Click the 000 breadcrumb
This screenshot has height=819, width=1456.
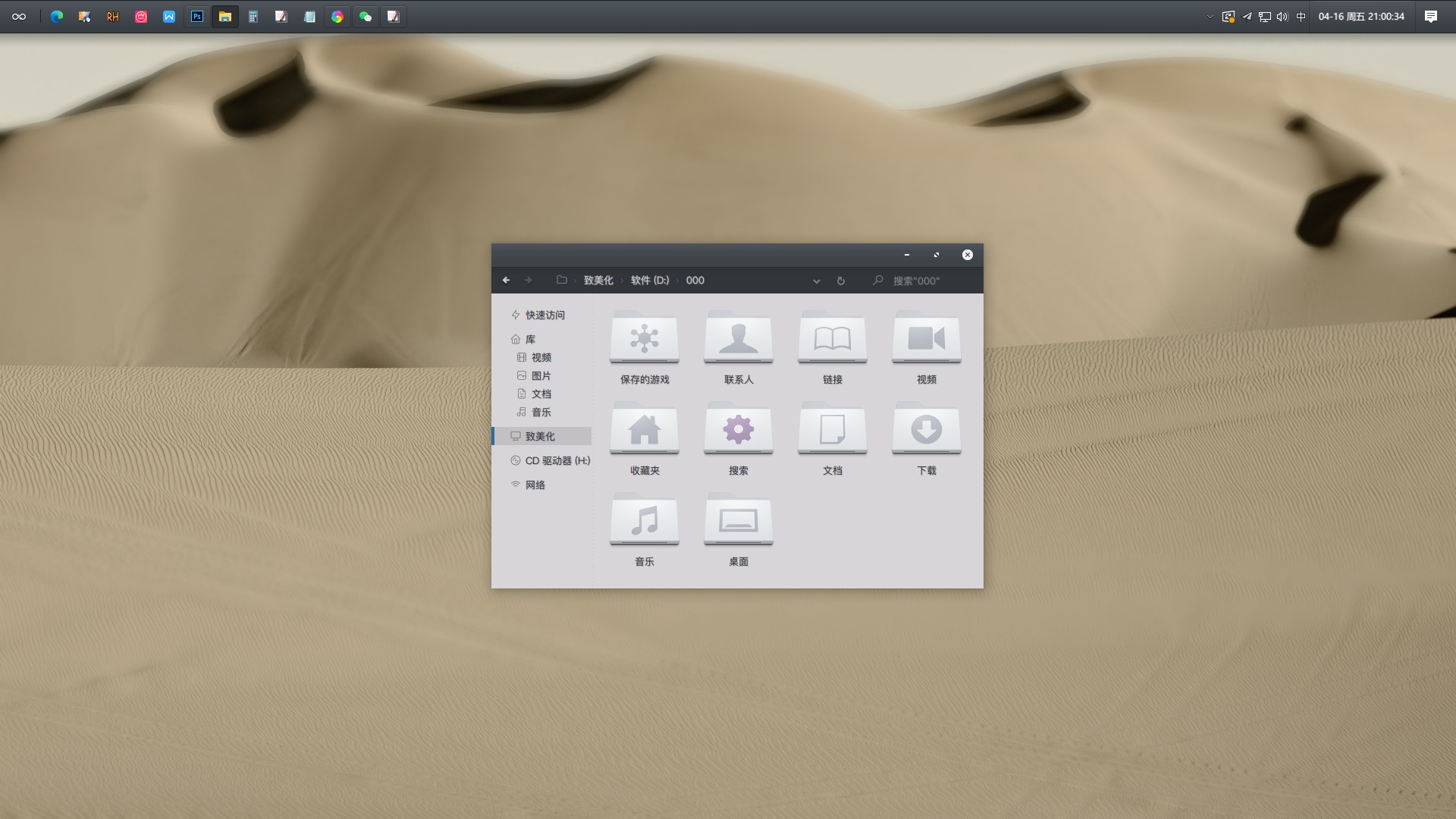[x=695, y=281]
